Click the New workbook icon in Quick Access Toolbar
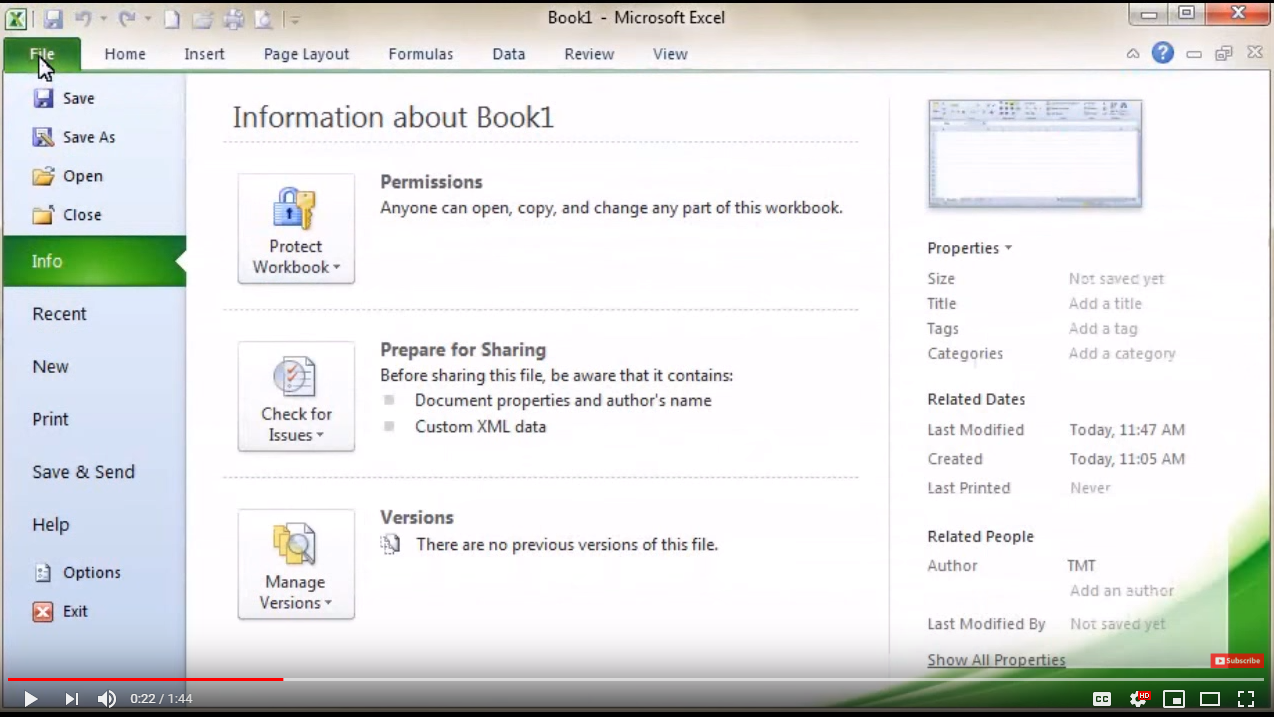The image size is (1274, 717). click(x=172, y=18)
